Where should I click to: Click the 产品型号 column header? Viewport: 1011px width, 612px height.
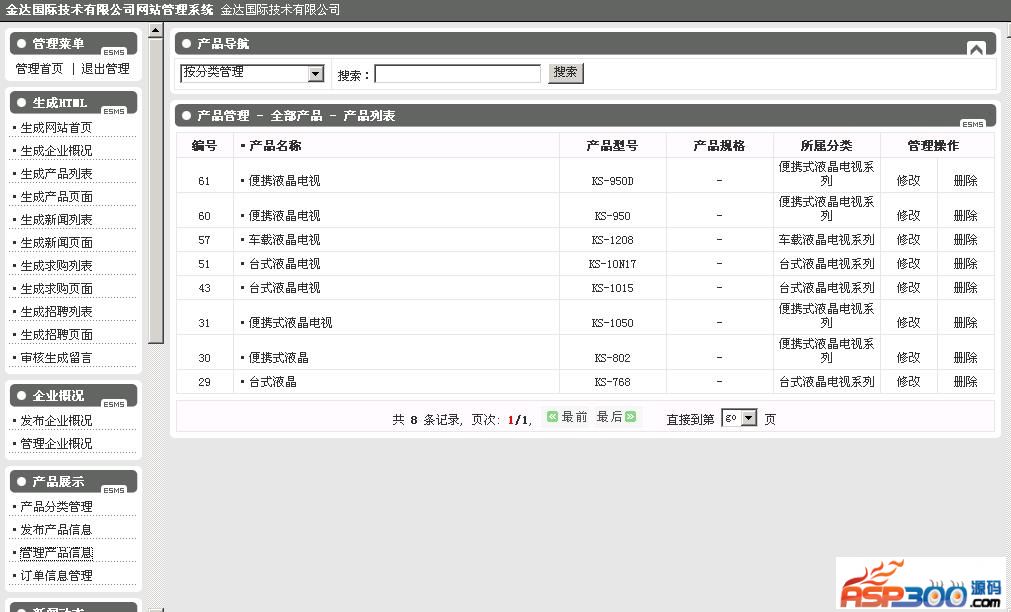click(612, 146)
